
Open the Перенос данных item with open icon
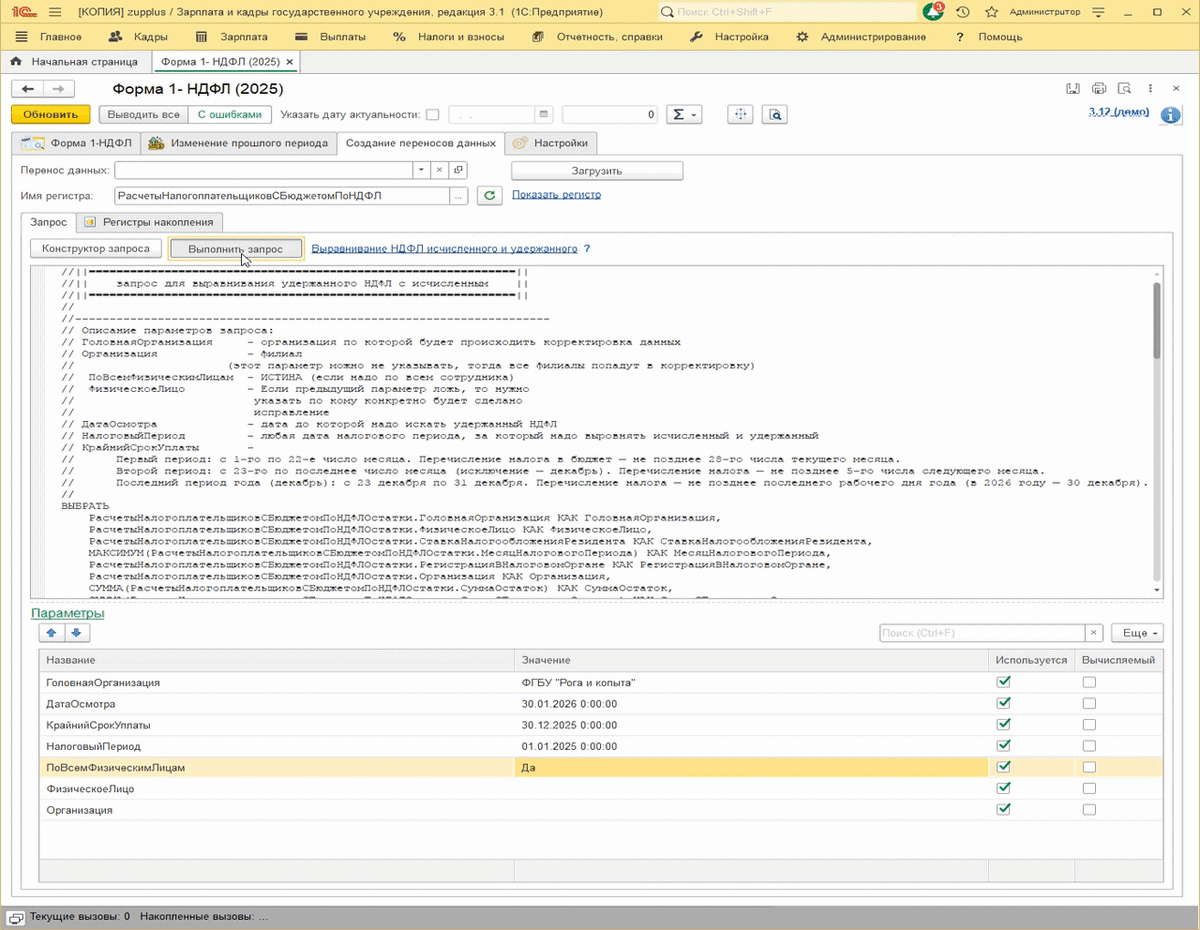458,170
